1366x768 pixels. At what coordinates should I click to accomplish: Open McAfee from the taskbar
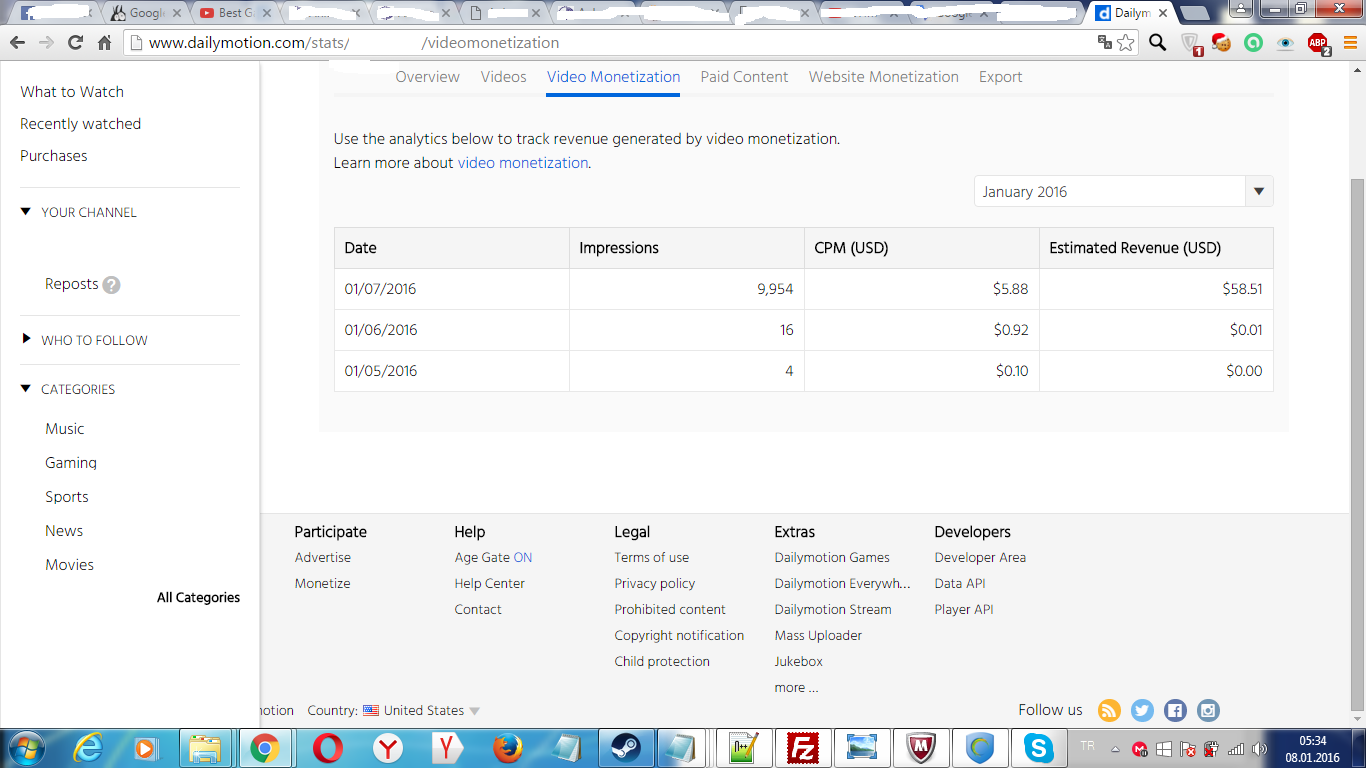[x=920, y=748]
